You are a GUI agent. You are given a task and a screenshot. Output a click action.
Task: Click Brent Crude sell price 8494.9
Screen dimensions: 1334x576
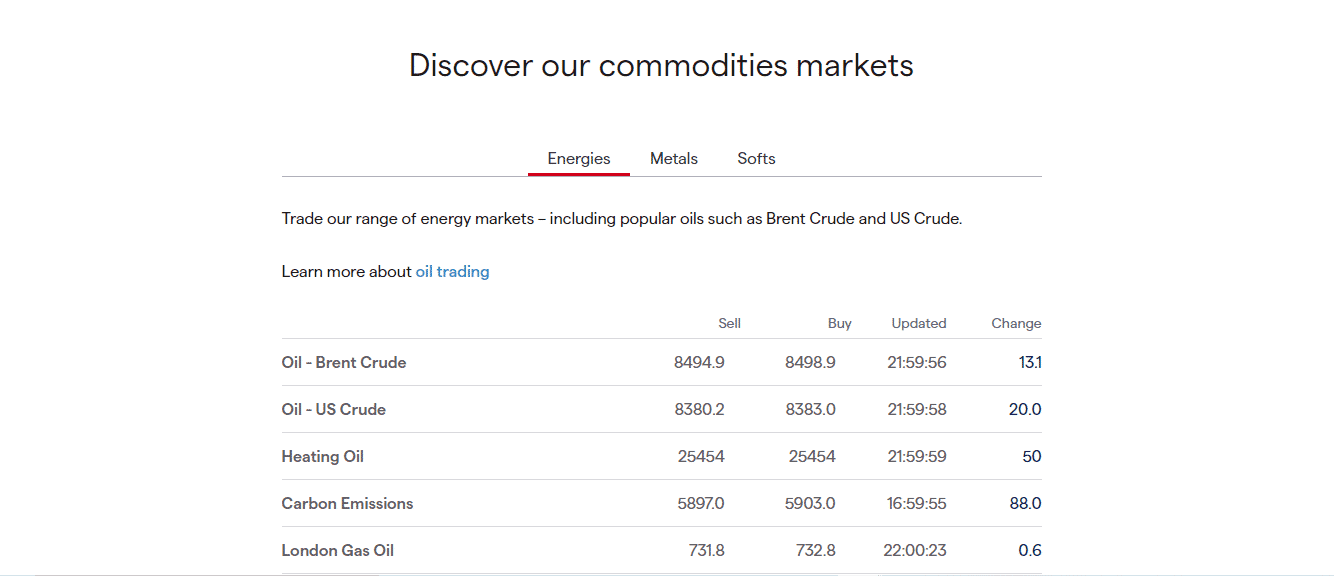699,362
